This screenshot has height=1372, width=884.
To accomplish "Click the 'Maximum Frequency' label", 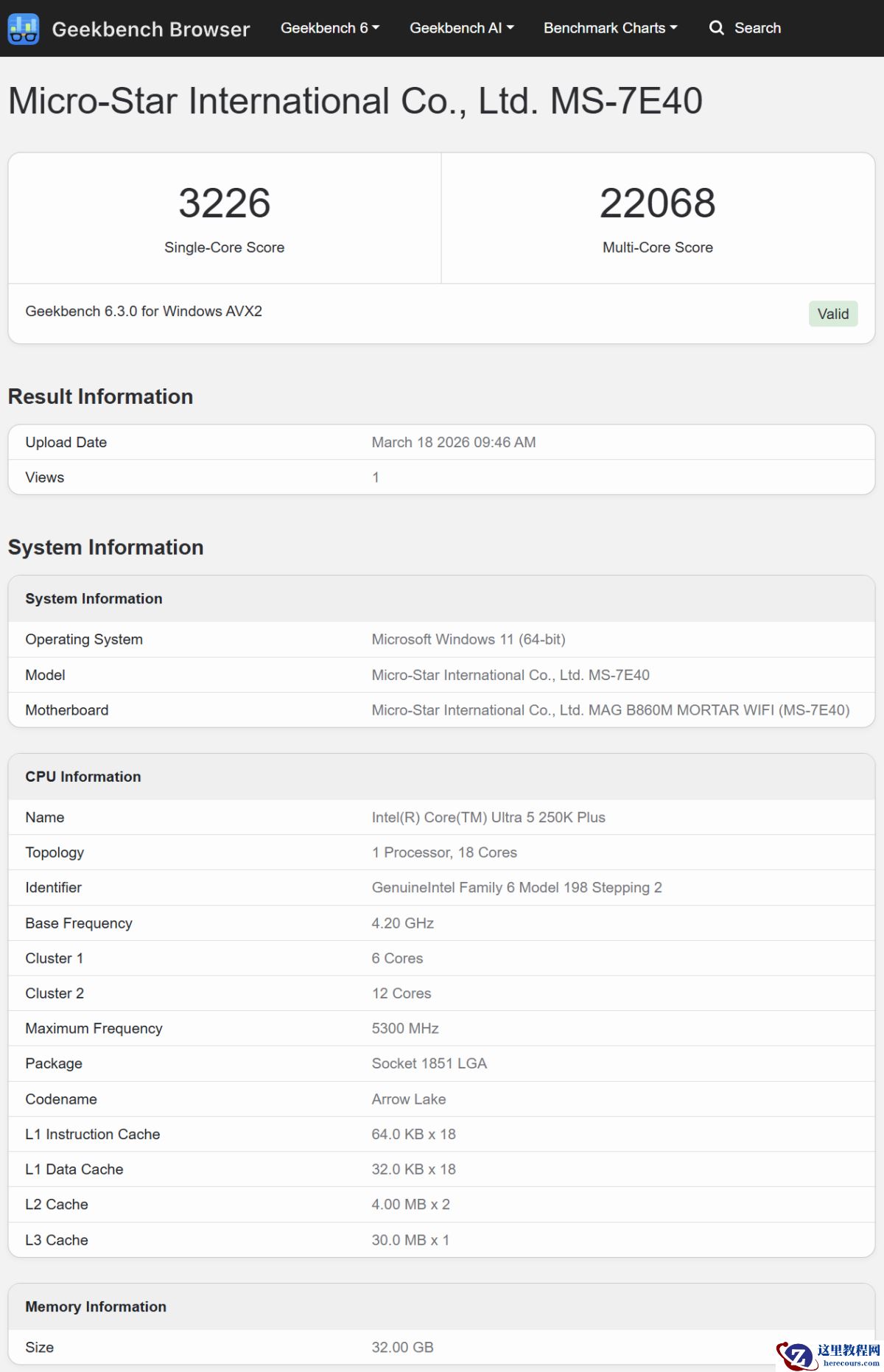I will pyautogui.click(x=94, y=1029).
